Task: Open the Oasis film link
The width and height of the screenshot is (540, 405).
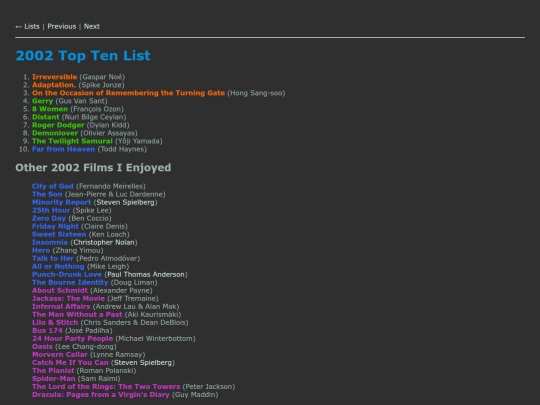Action: tap(42, 346)
